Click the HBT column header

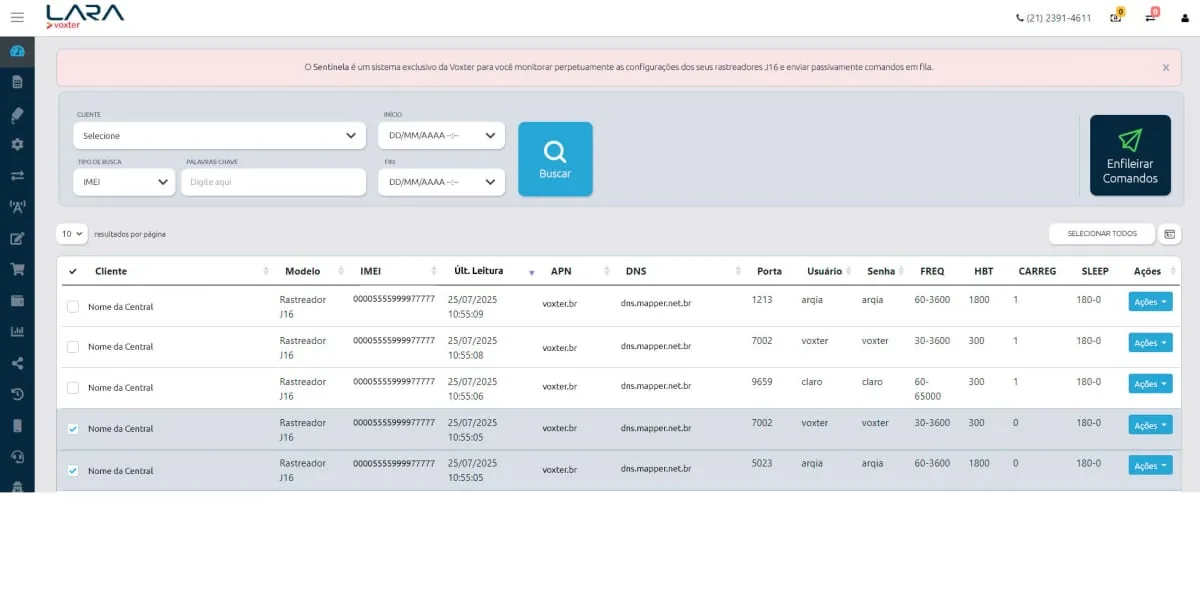coord(984,271)
